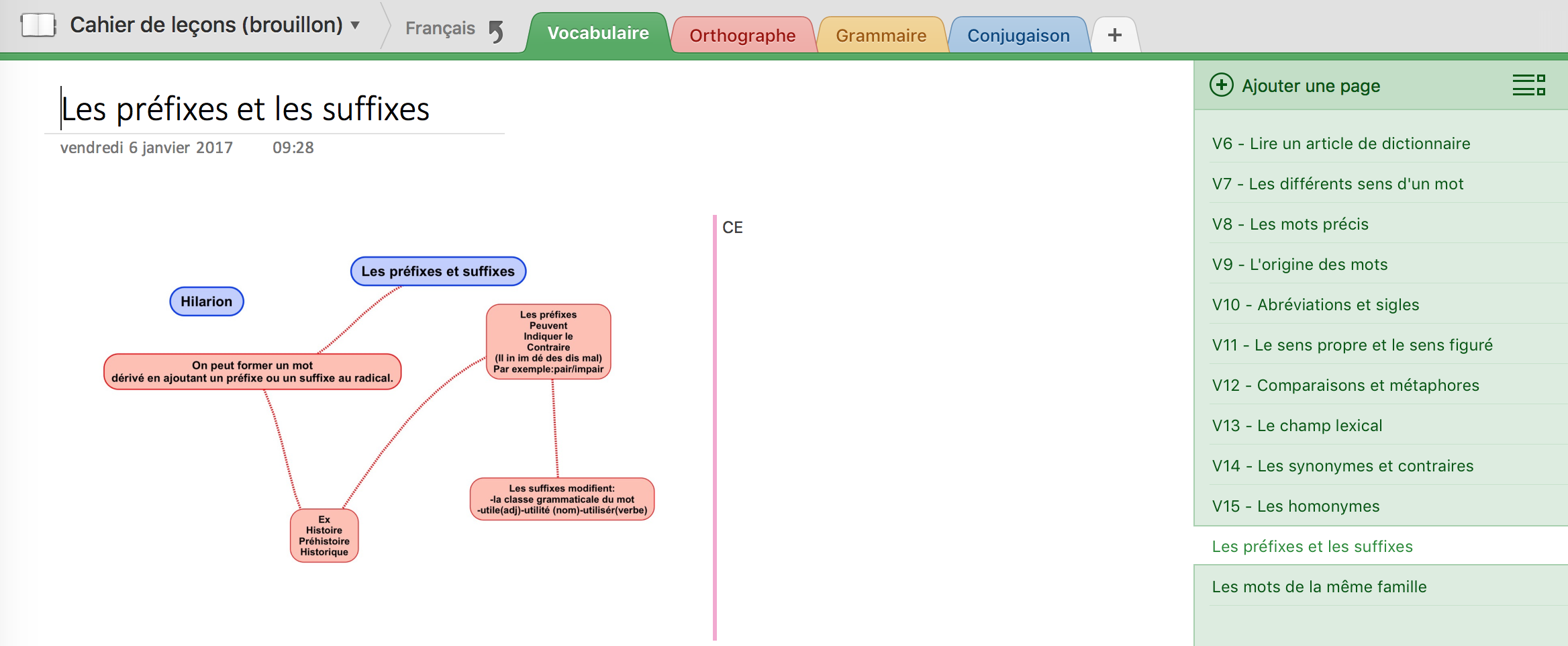Image resolution: width=1568 pixels, height=646 pixels.
Task: Select the Conjugaison section tab
Action: [x=1018, y=36]
